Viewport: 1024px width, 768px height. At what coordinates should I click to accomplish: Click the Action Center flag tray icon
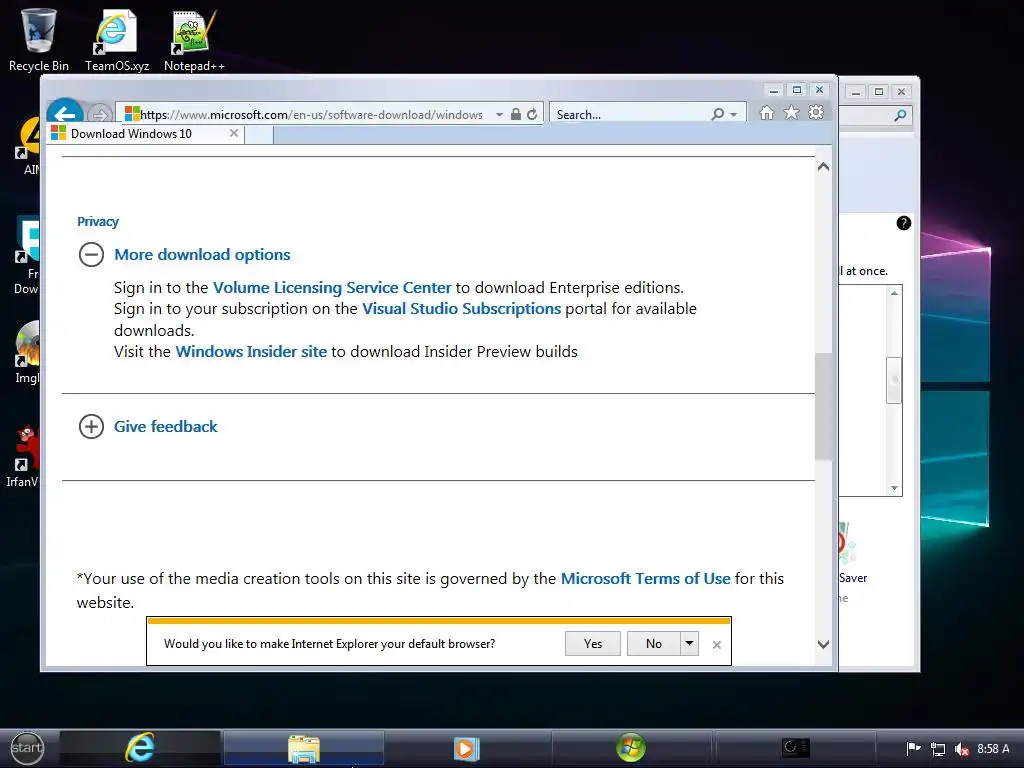coord(914,748)
